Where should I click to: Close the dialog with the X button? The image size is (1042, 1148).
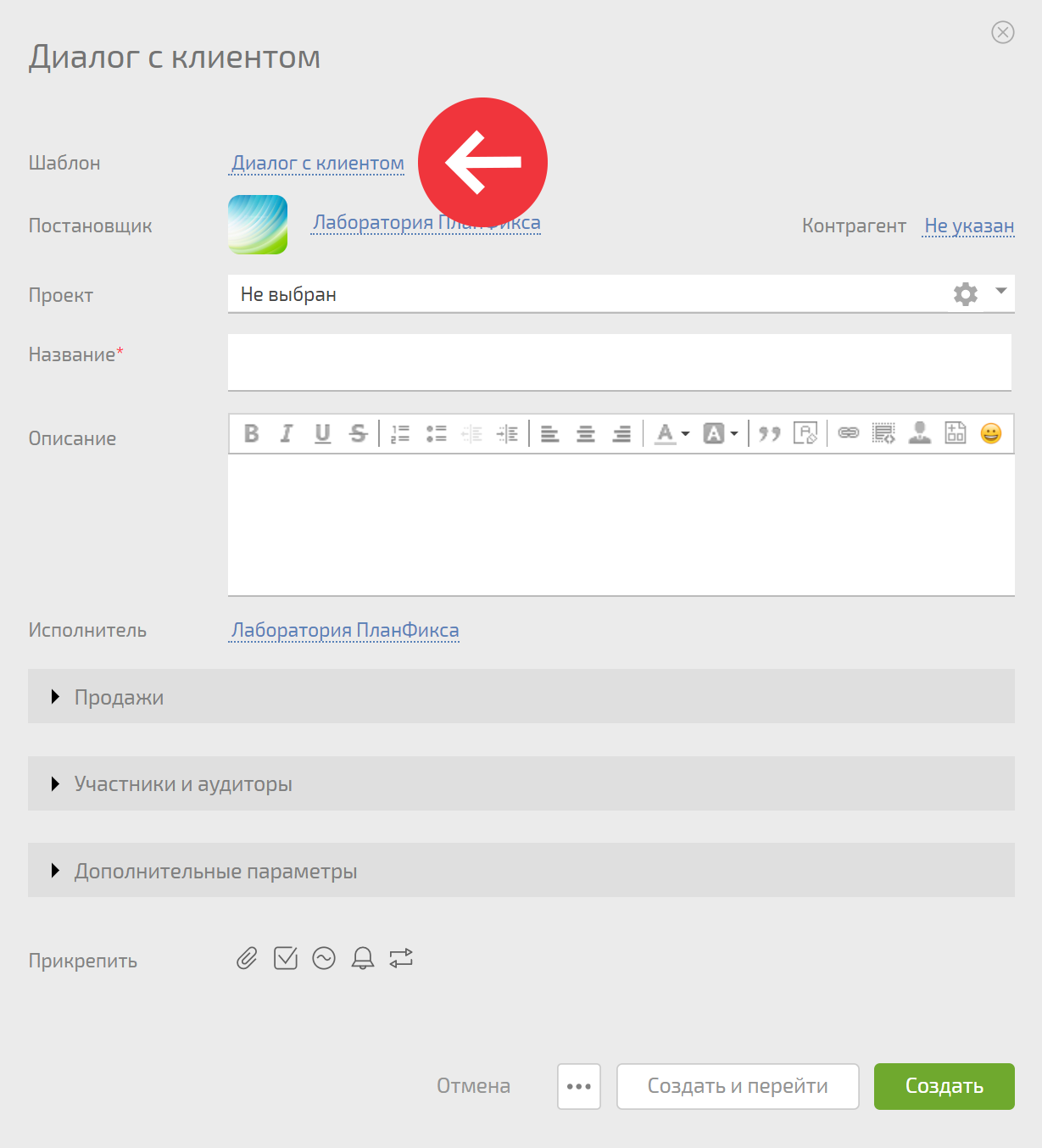[1003, 32]
